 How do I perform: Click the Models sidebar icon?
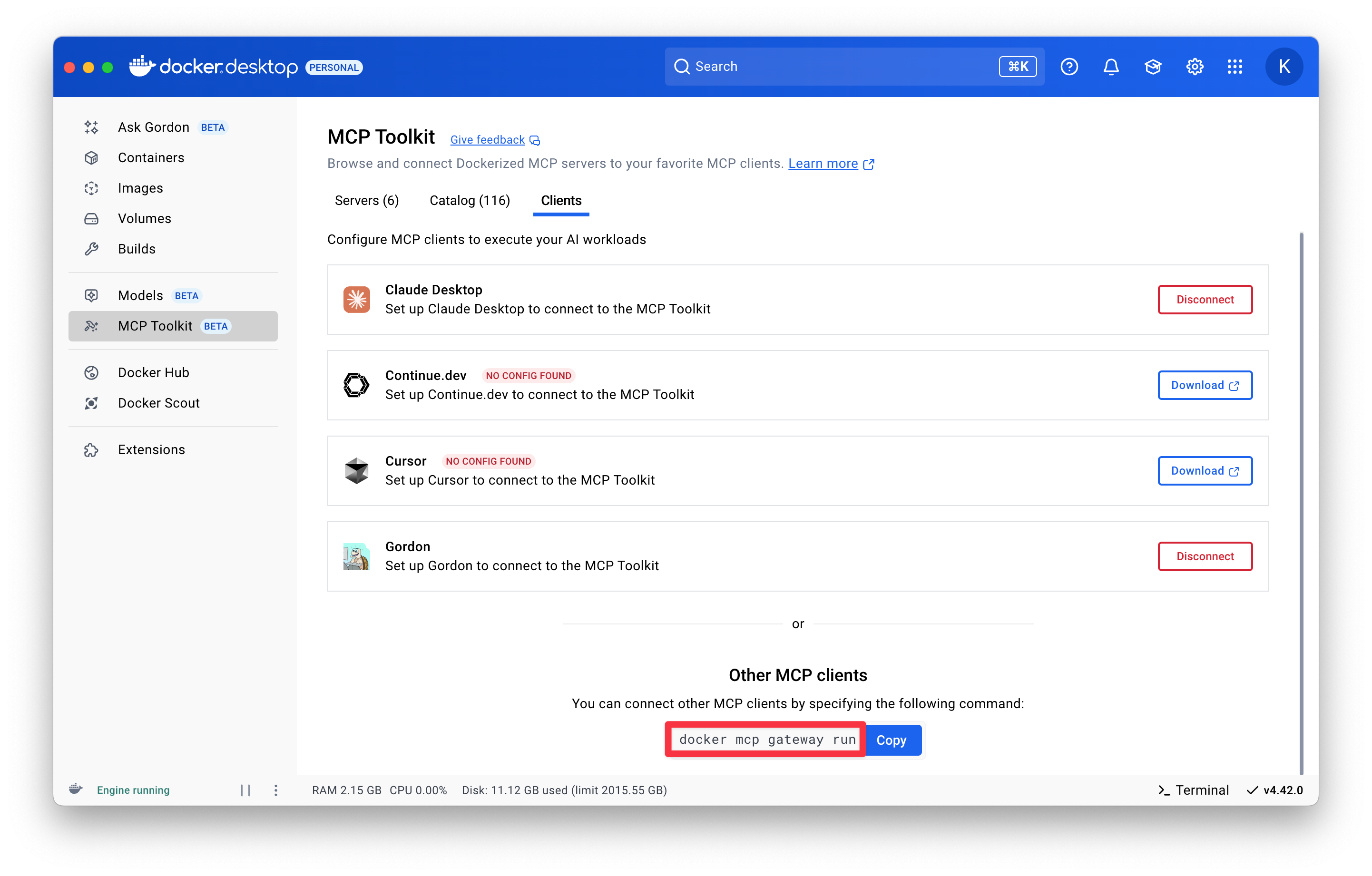91,296
